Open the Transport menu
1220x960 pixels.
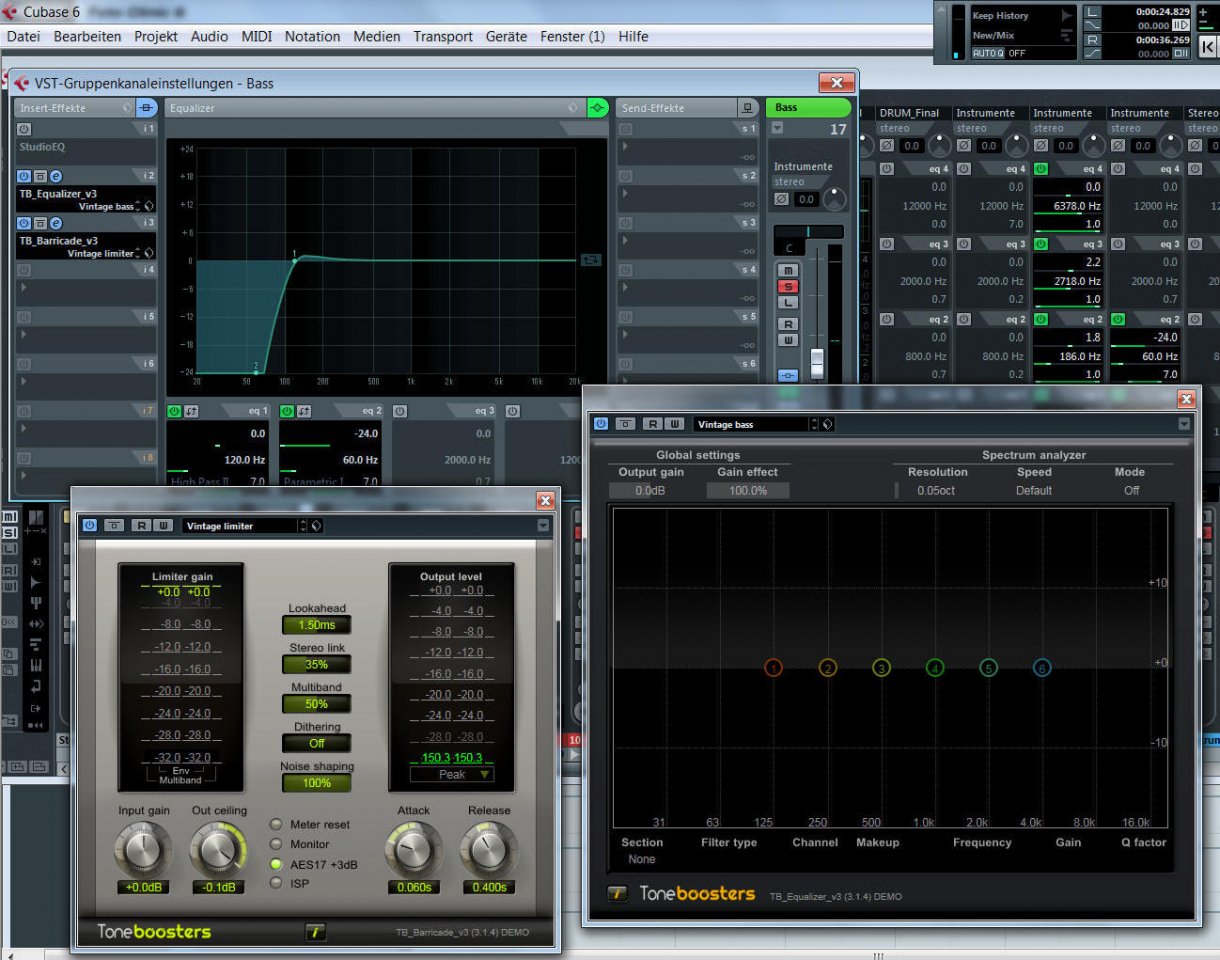point(443,36)
